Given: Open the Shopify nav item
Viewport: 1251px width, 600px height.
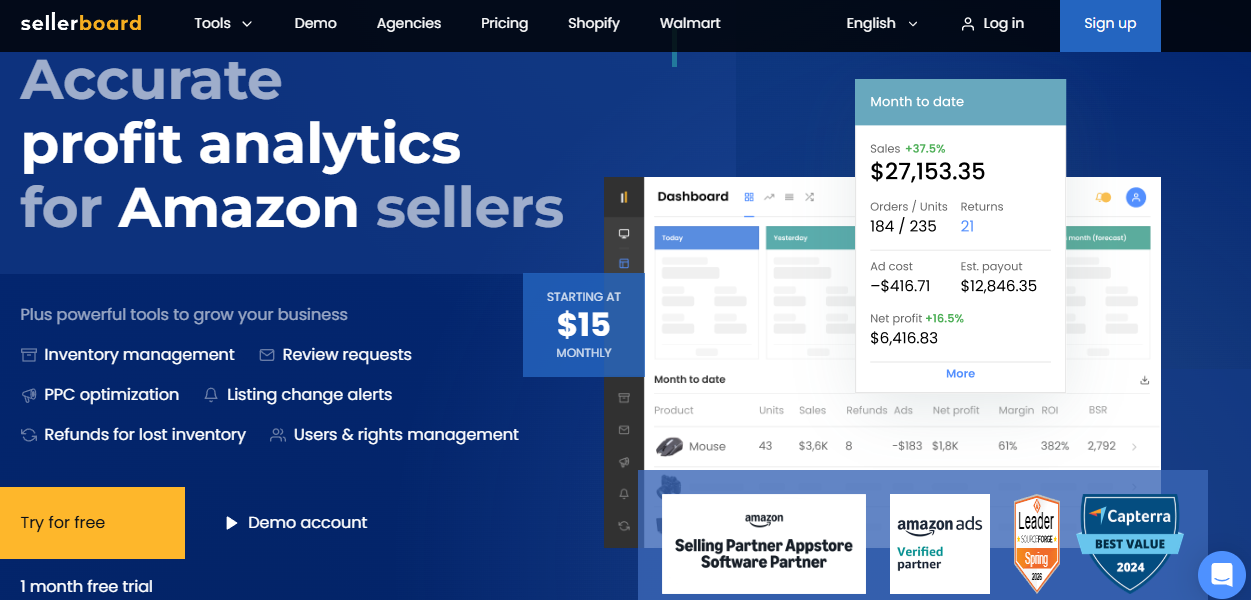Looking at the screenshot, I should click(594, 23).
